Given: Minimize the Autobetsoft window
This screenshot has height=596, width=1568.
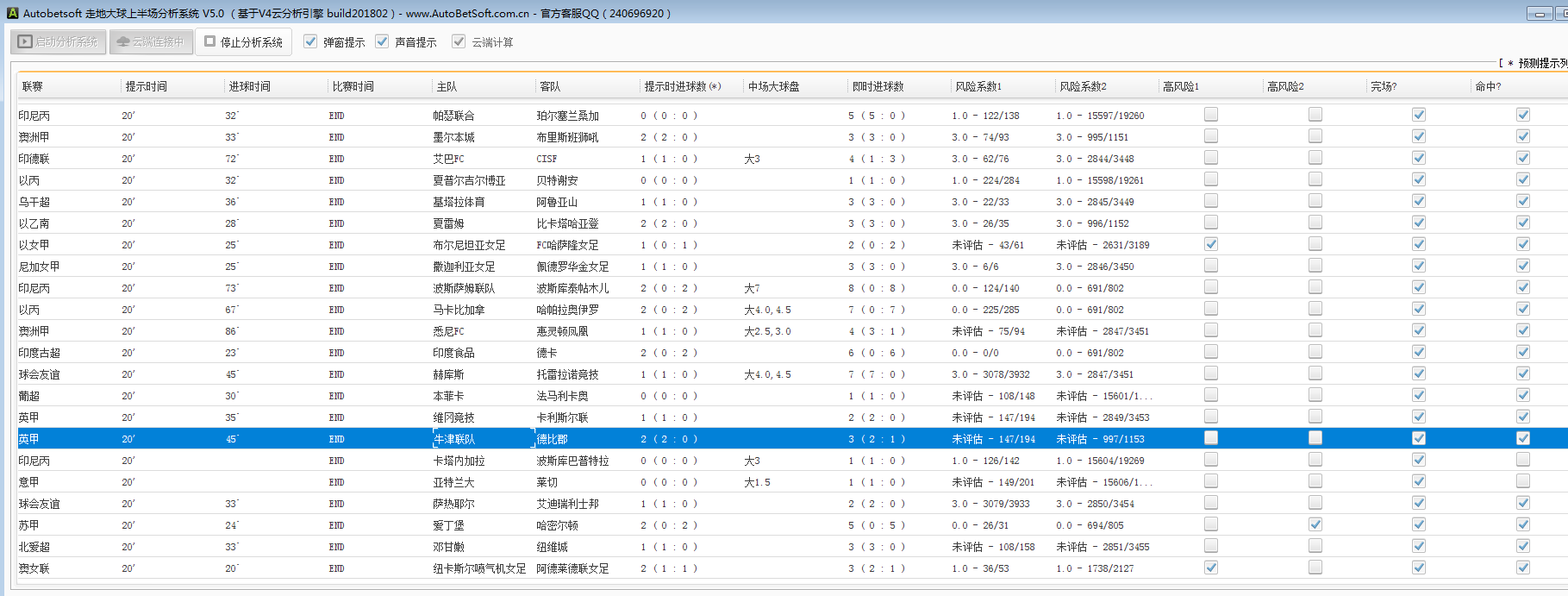Looking at the screenshot, I should click(1539, 13).
